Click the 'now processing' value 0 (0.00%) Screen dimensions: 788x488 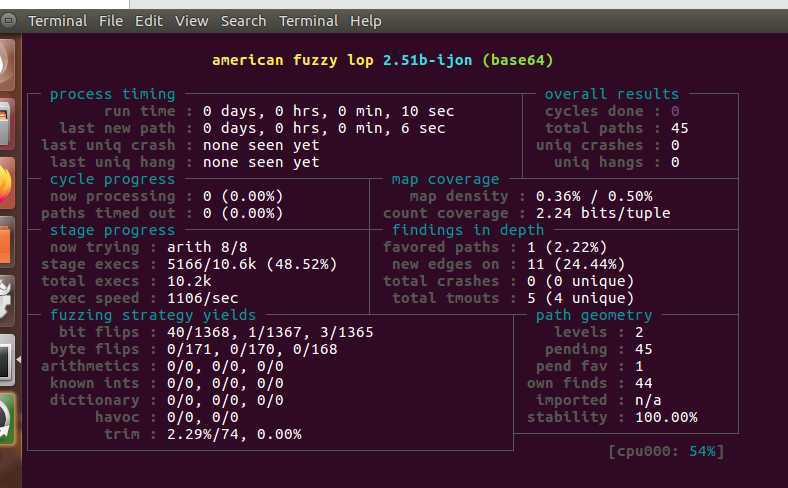(x=243, y=196)
